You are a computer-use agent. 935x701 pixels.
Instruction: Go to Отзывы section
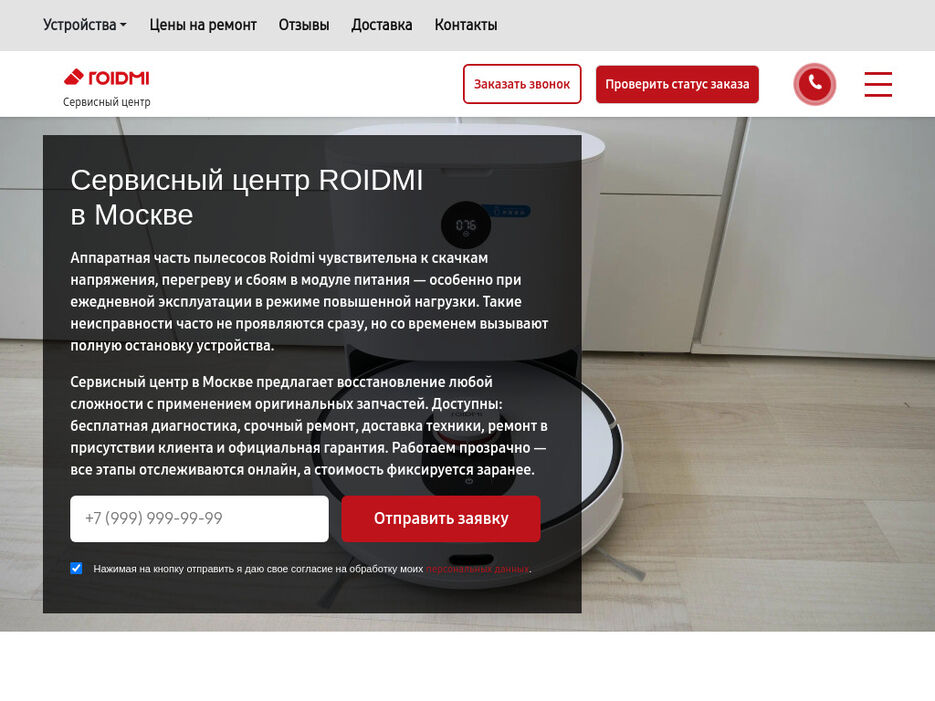coord(304,25)
